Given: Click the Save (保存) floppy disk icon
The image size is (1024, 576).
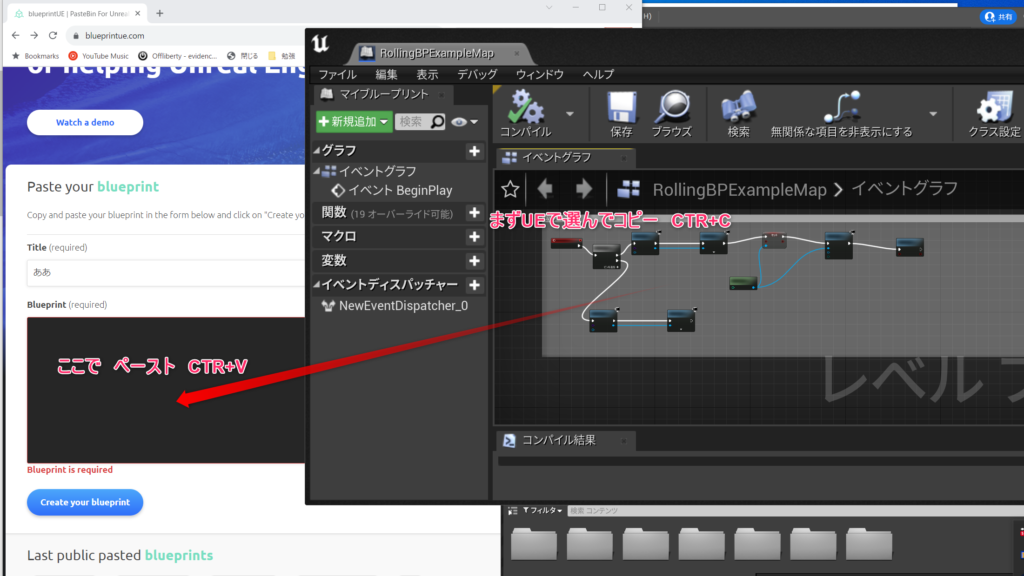Looking at the screenshot, I should click(621, 108).
